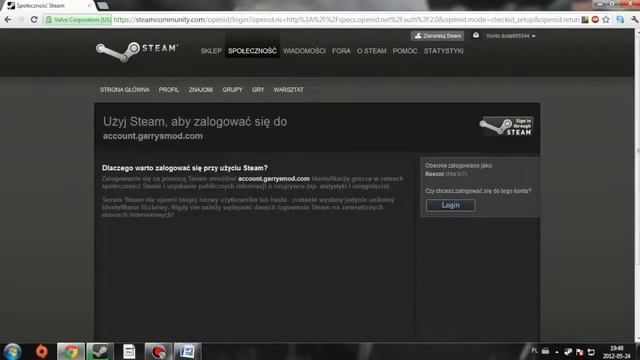Open the SPOŁECZNOŚĆ community menu
640x360 pixels.
click(x=252, y=51)
